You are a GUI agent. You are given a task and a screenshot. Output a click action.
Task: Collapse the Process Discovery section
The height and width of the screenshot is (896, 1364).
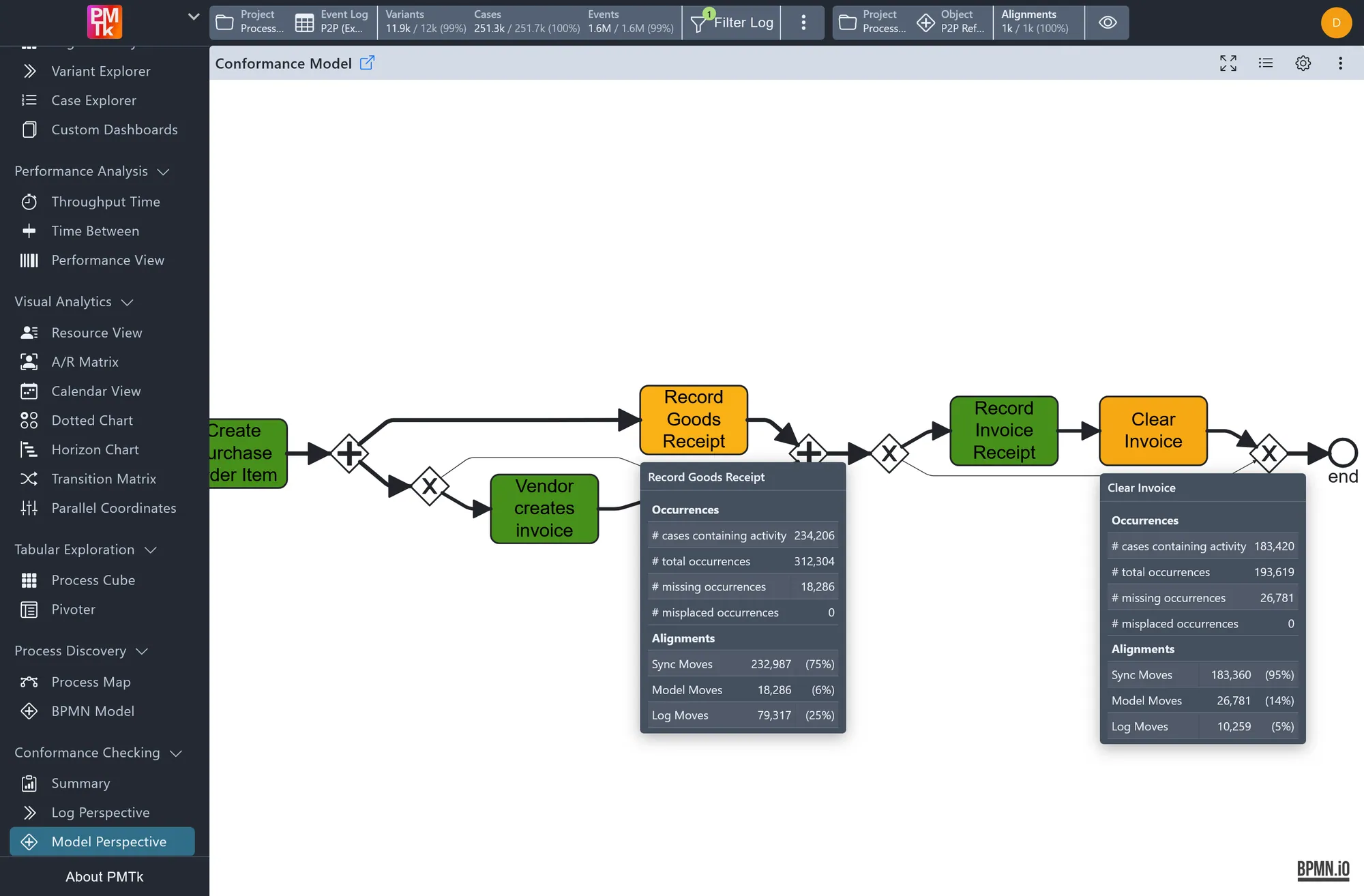[x=81, y=651]
